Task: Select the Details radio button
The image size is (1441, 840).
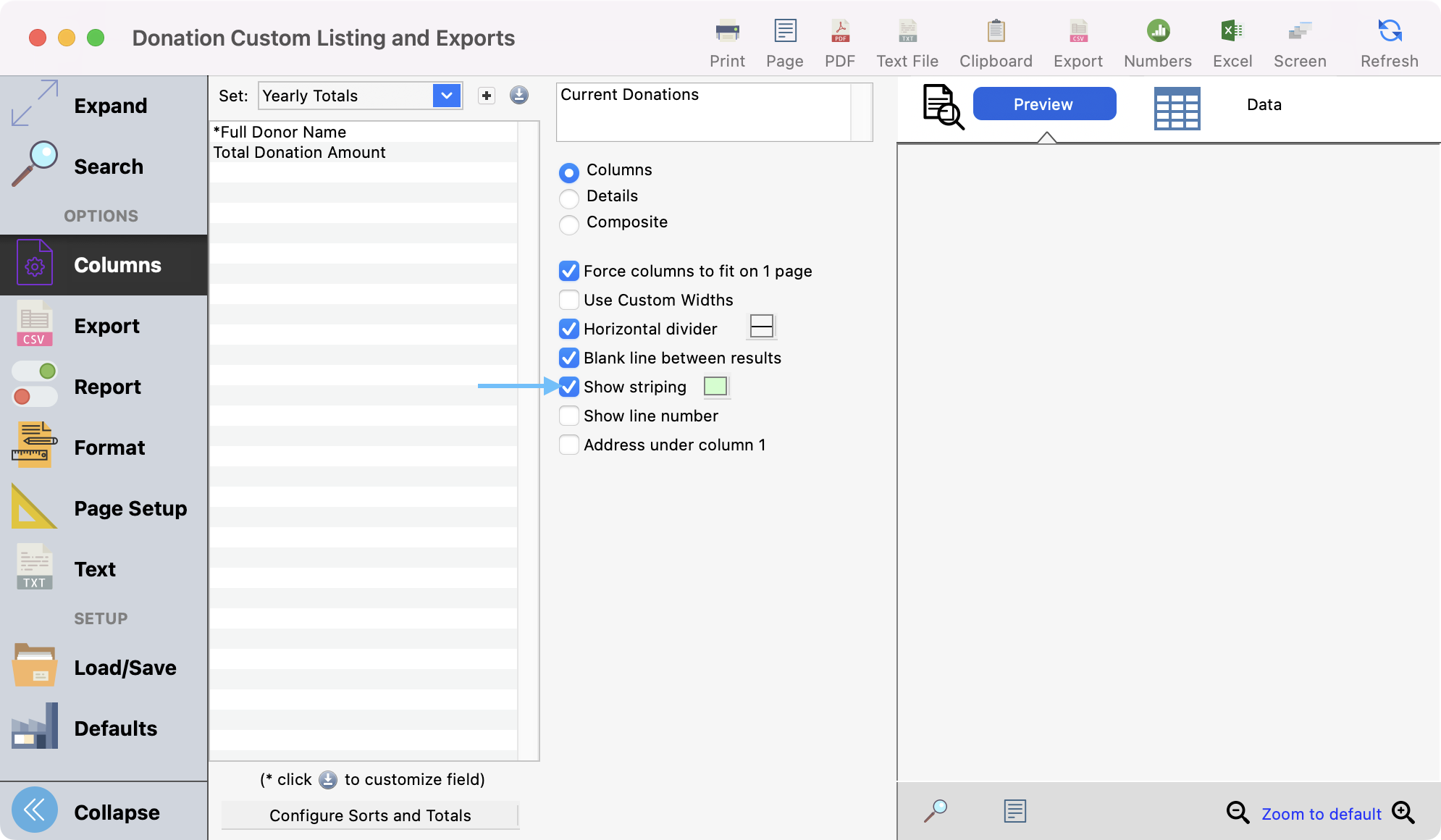Action: coord(569,198)
